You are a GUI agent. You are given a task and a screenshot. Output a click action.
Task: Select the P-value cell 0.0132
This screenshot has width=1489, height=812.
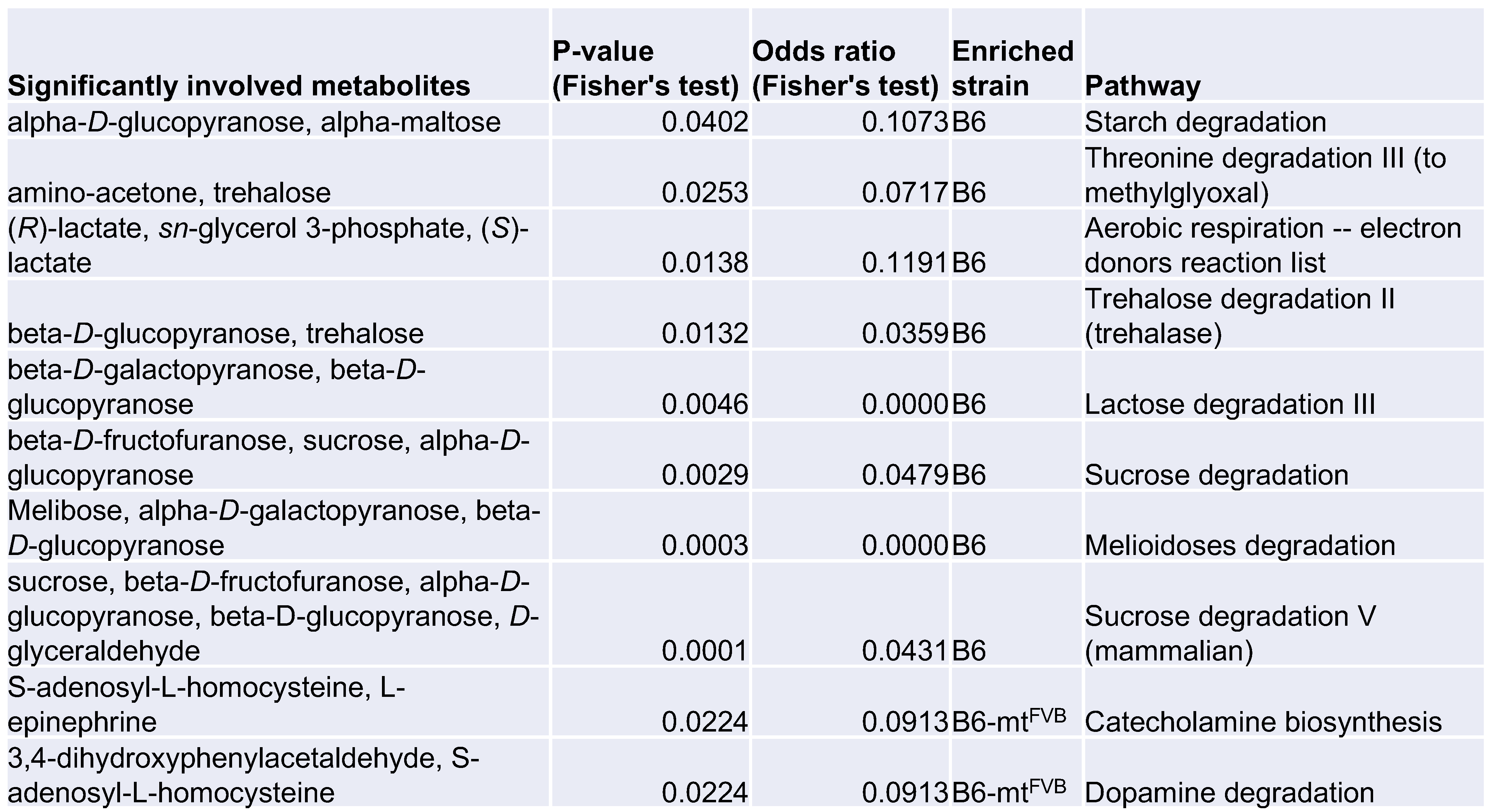[x=705, y=333]
